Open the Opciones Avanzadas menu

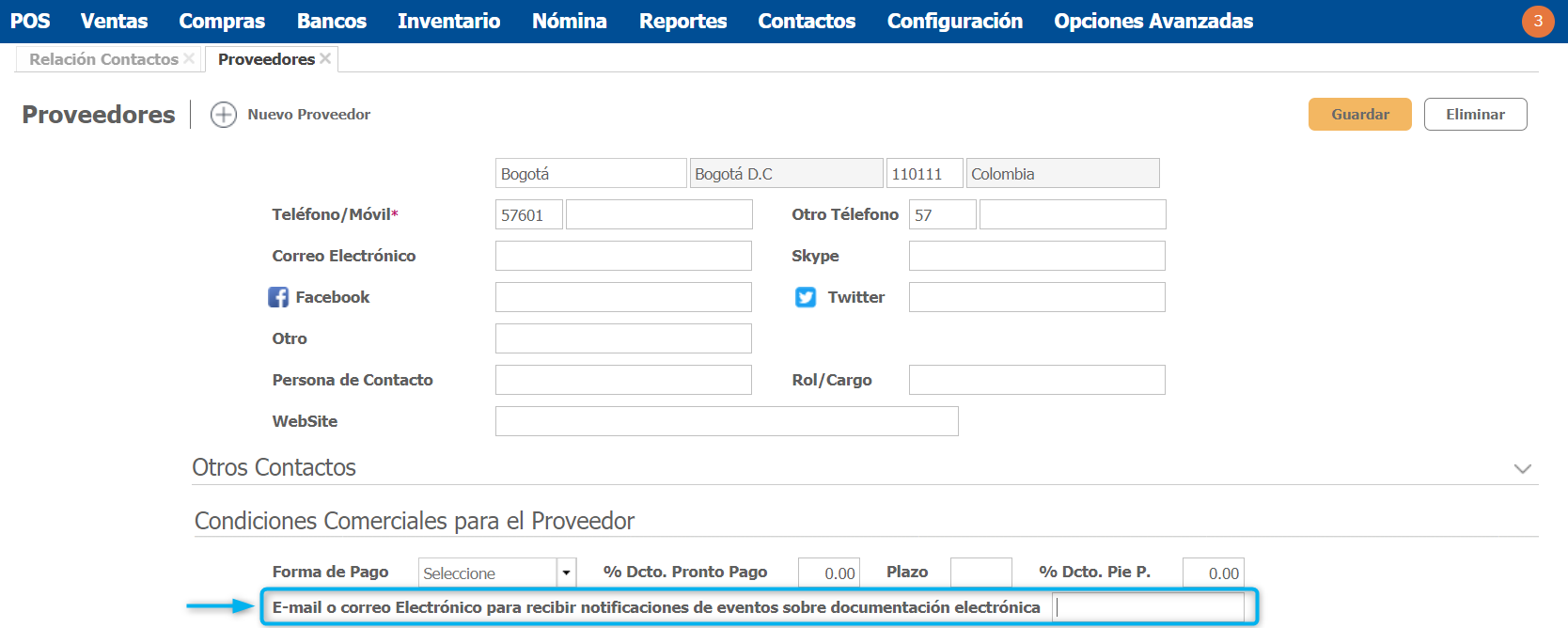[1153, 21]
